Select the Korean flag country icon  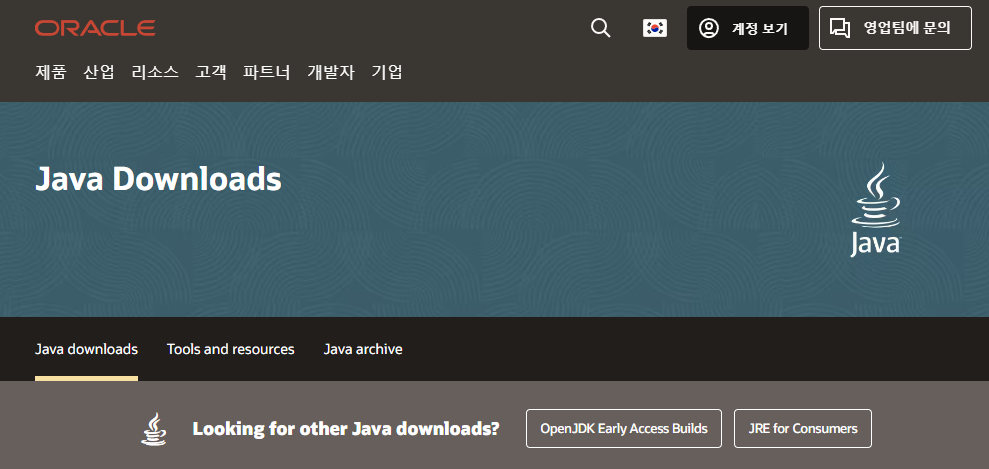(655, 28)
